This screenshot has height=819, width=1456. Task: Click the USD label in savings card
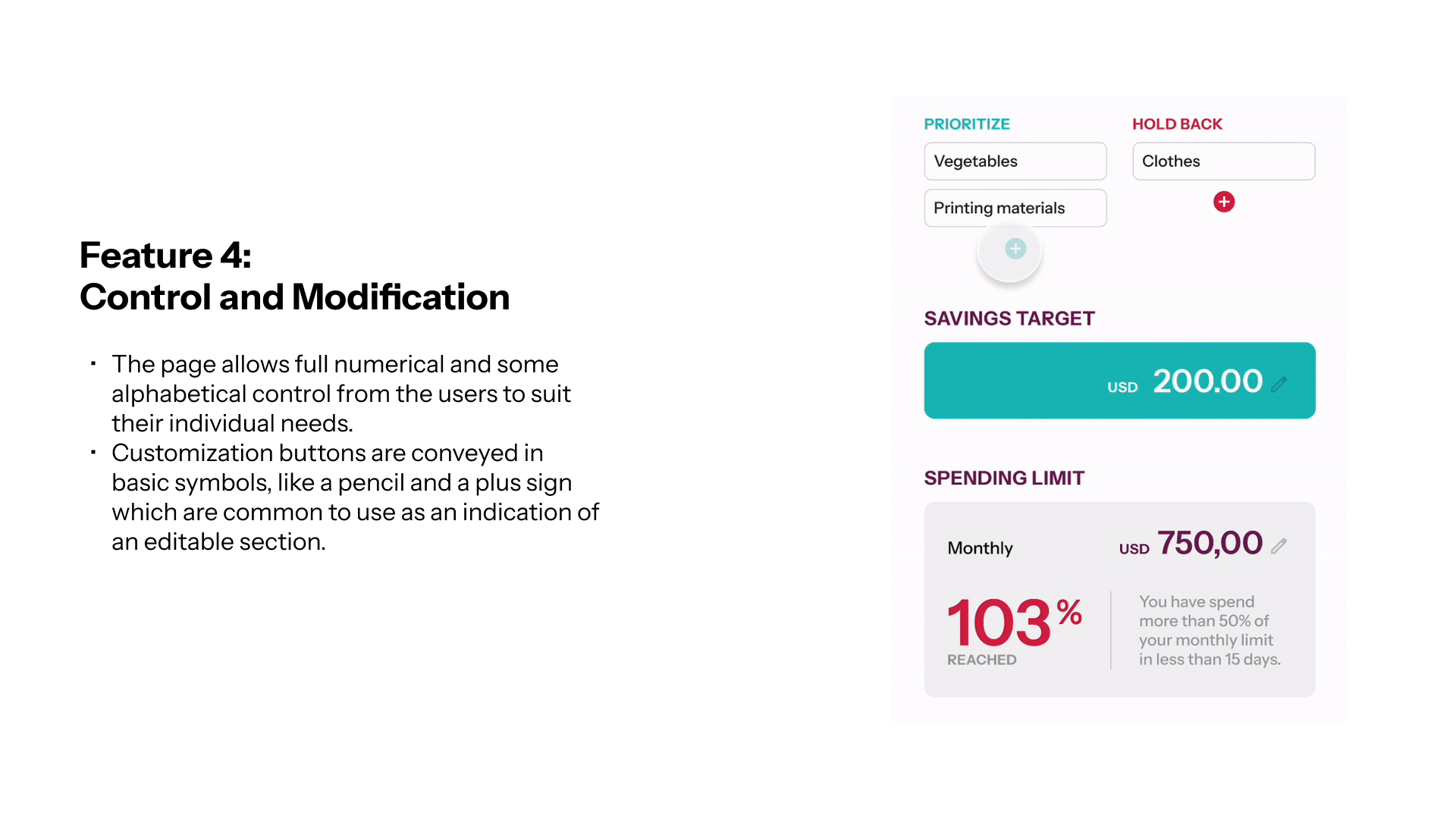click(1122, 388)
